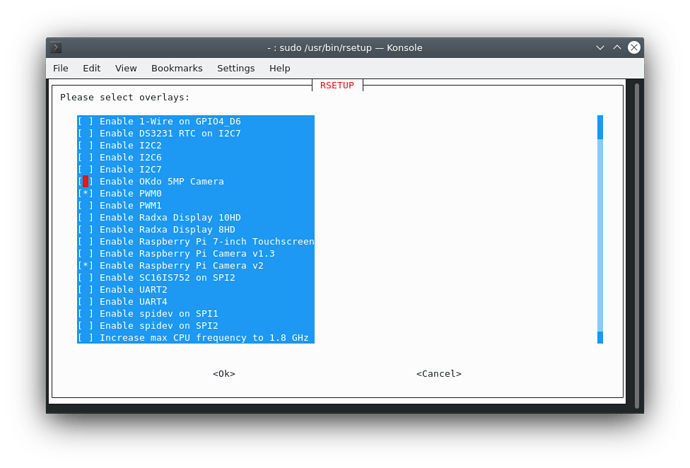Confirm selection with the Ok button
This screenshot has height=468, width=690.
[x=224, y=373]
